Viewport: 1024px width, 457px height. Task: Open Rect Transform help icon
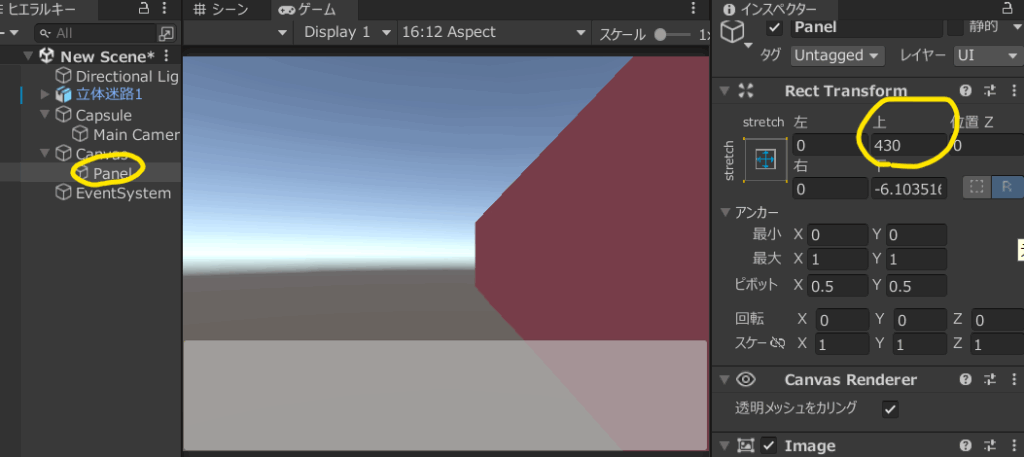[x=965, y=91]
